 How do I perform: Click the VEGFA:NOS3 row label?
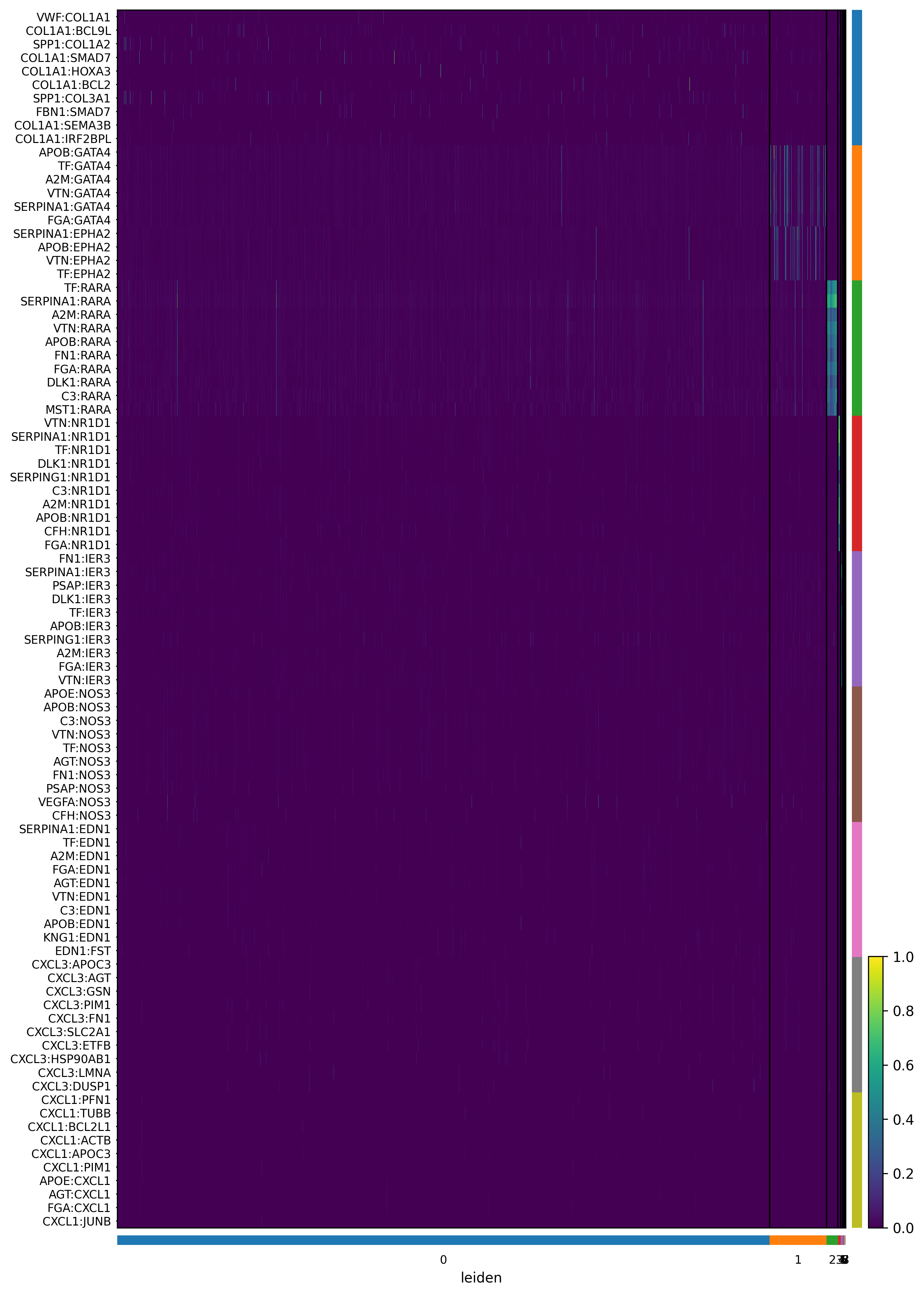click(x=74, y=802)
